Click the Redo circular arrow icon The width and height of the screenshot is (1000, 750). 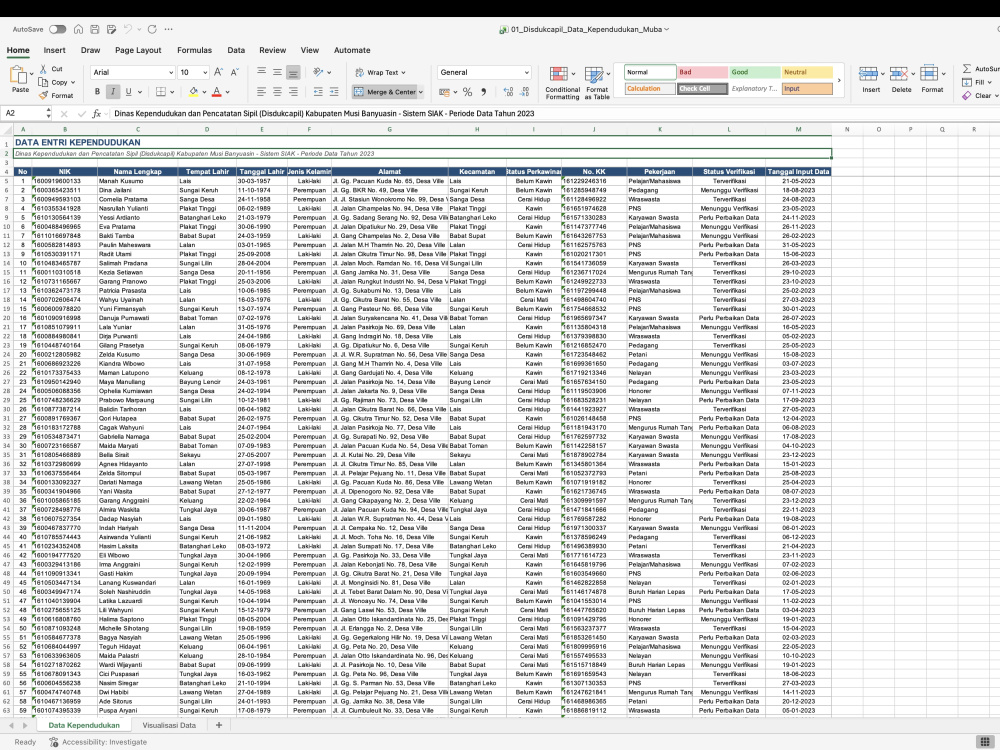pos(152,29)
